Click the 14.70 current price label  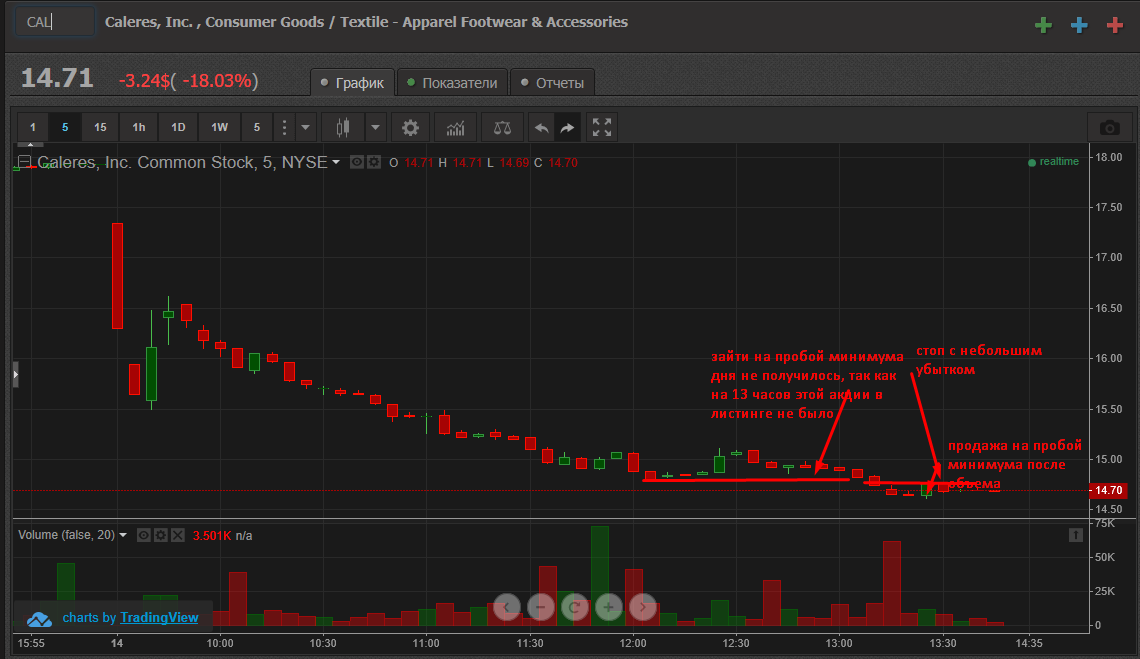pos(1108,490)
